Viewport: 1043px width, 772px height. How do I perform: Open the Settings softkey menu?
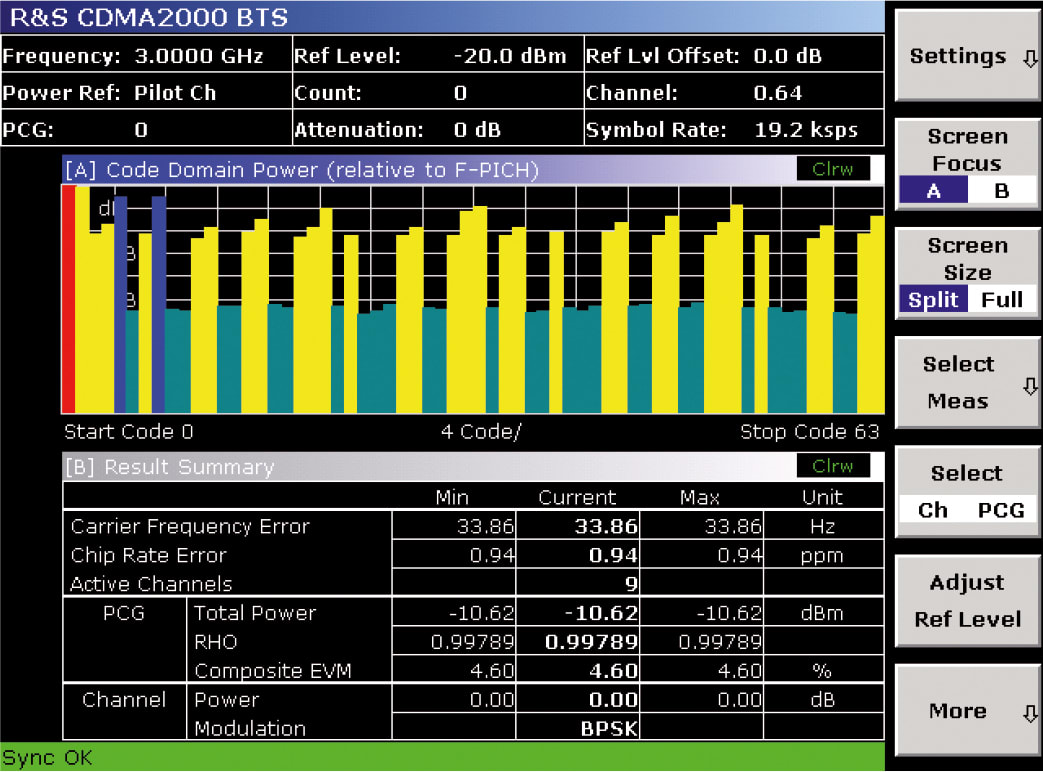[x=966, y=57]
